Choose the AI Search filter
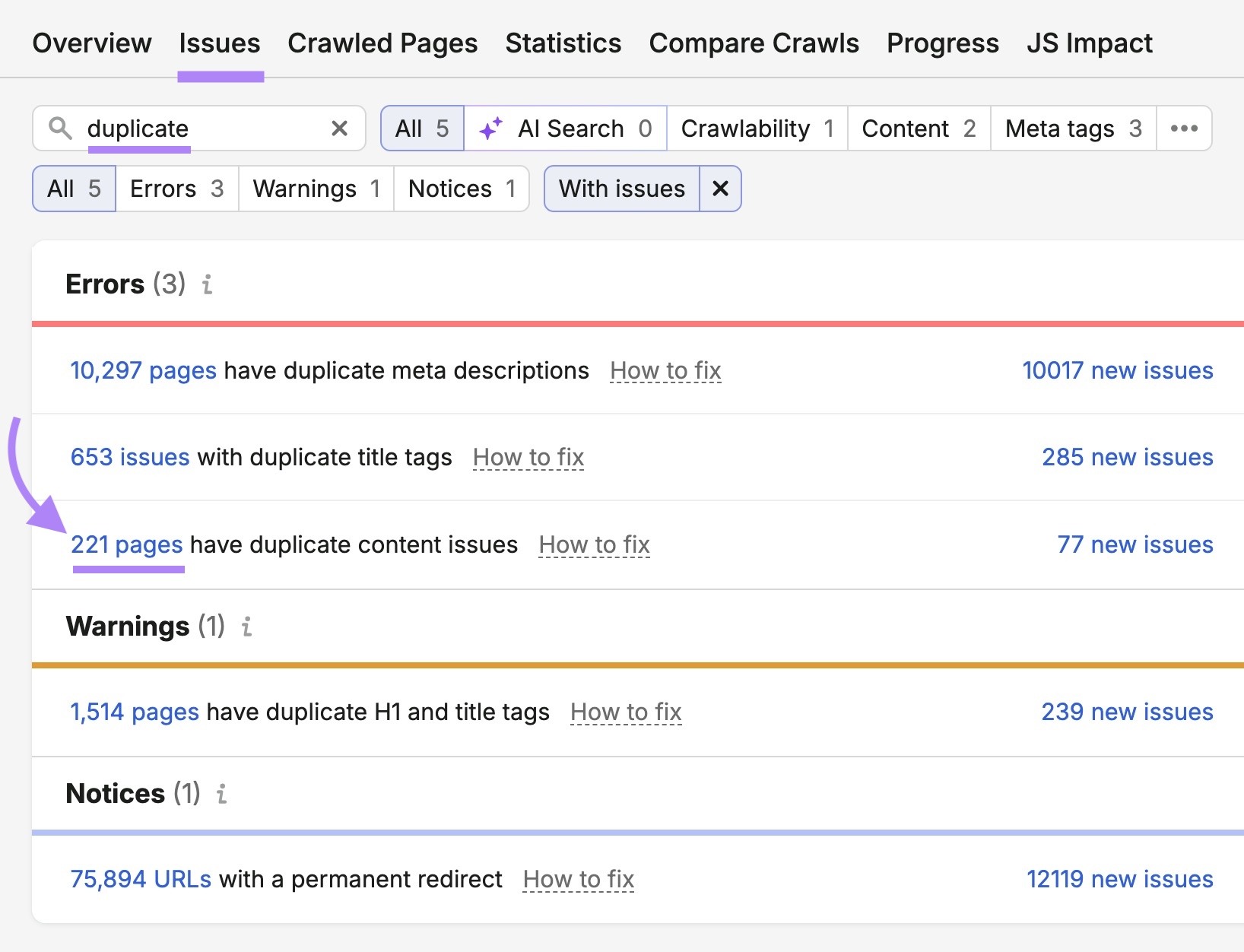Viewport: 1244px width, 952px height. coord(565,129)
